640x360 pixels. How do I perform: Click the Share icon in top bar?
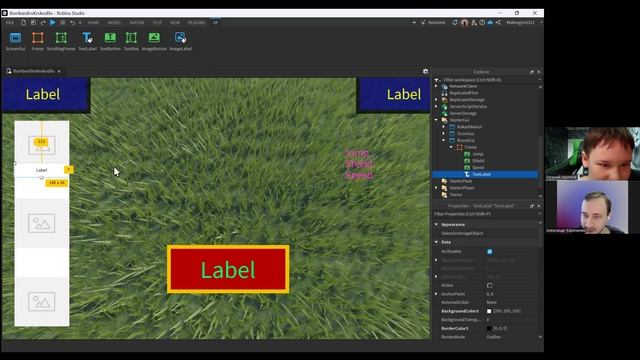click(x=498, y=22)
